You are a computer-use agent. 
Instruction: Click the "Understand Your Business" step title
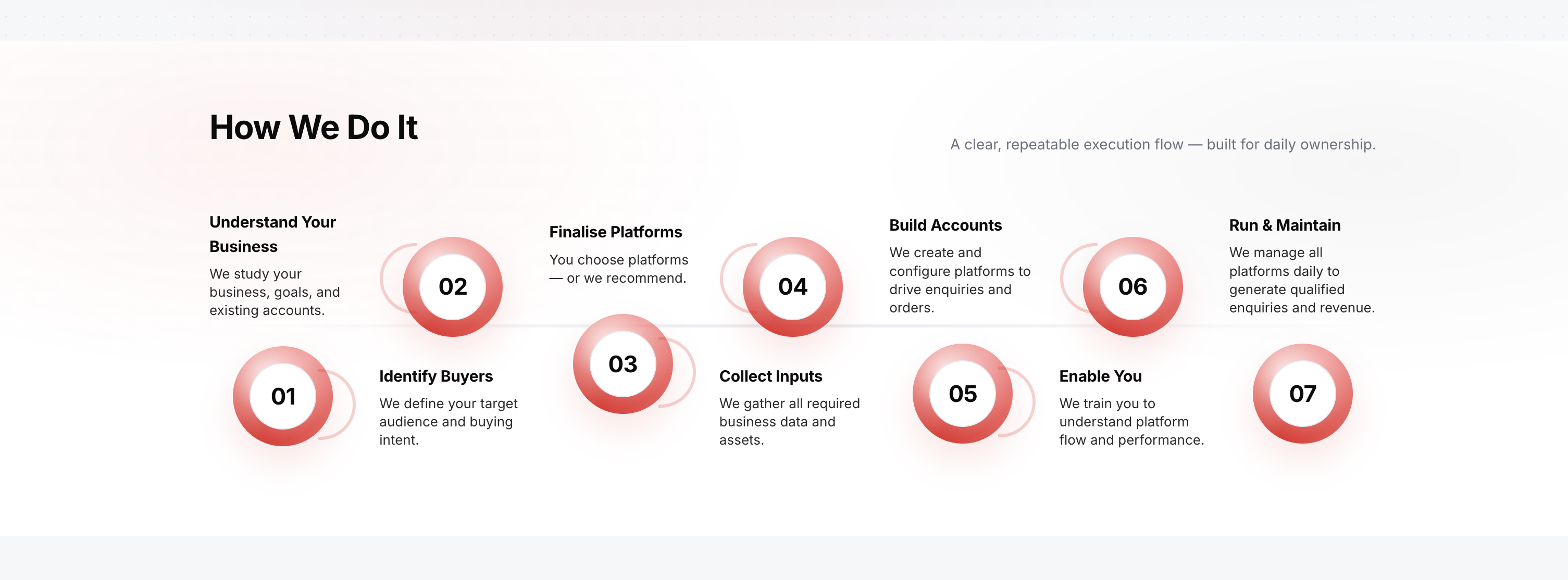(x=272, y=234)
